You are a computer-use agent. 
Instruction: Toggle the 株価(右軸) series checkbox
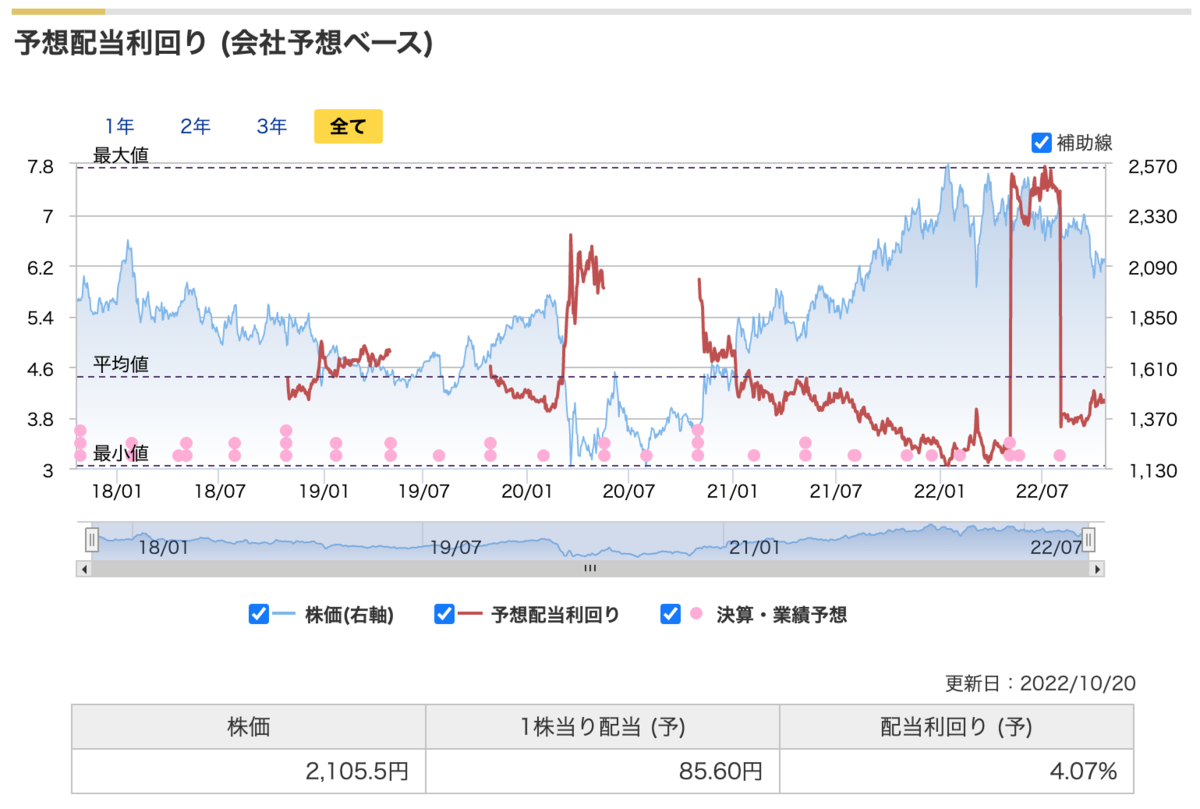(x=258, y=614)
